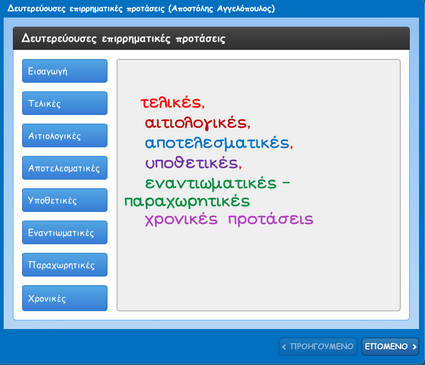
Task: Click the right chevron on ΕΠΟΜΕΝΟ
Action: (414, 347)
